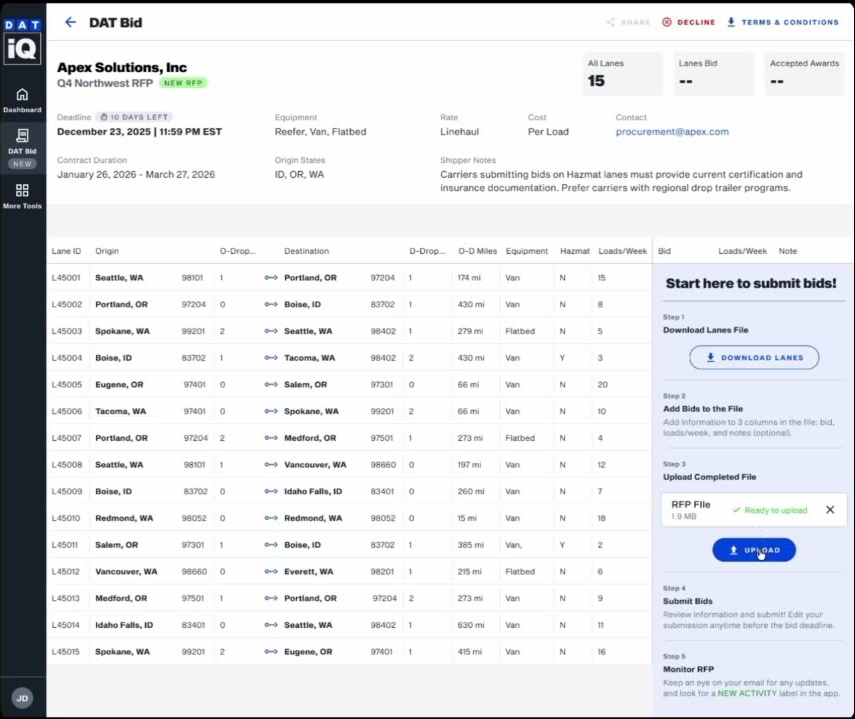The width and height of the screenshot is (855, 719).
Task: Click the route arrow icon in lane L45012
Action: [271, 571]
